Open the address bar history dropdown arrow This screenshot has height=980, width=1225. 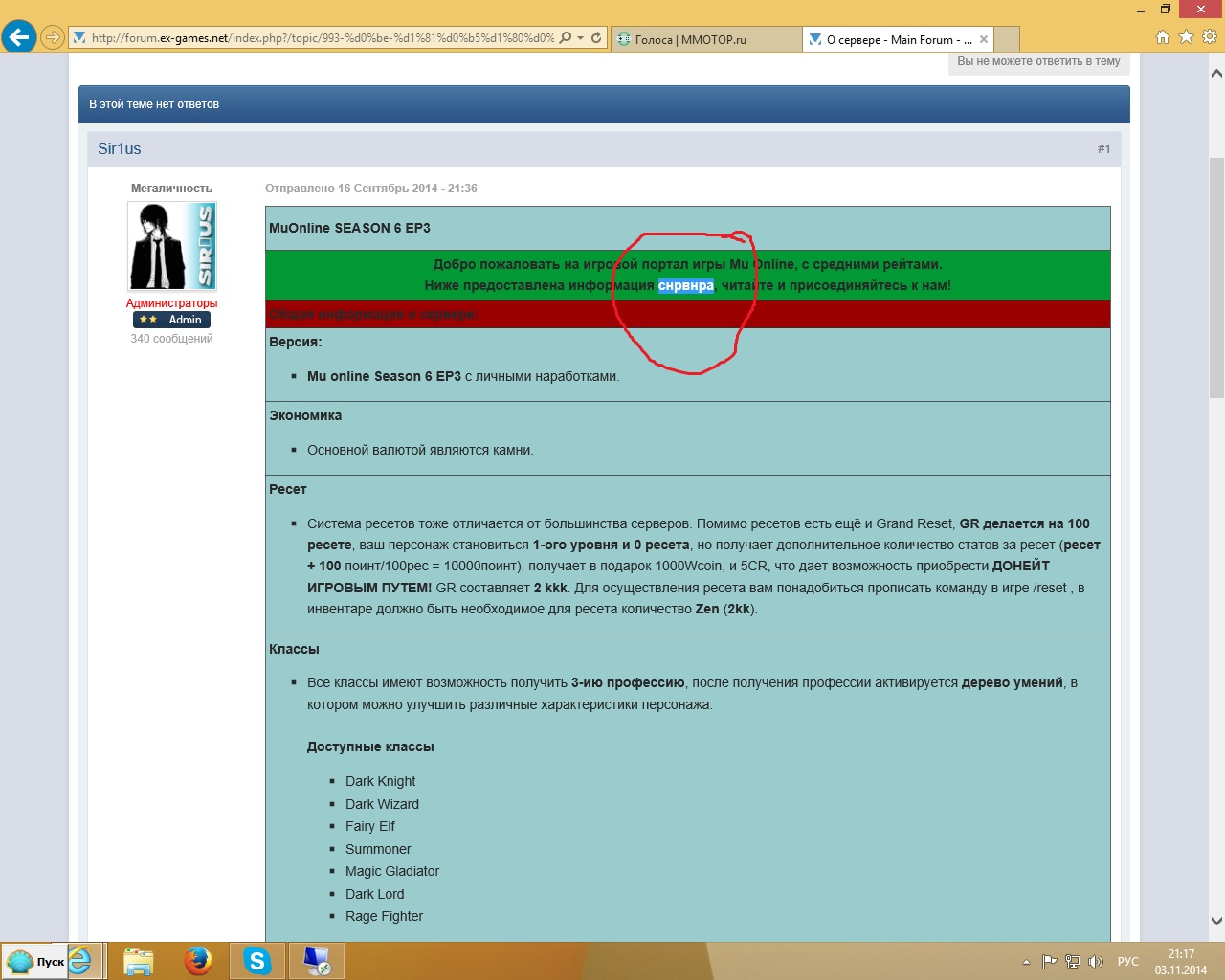pos(580,38)
